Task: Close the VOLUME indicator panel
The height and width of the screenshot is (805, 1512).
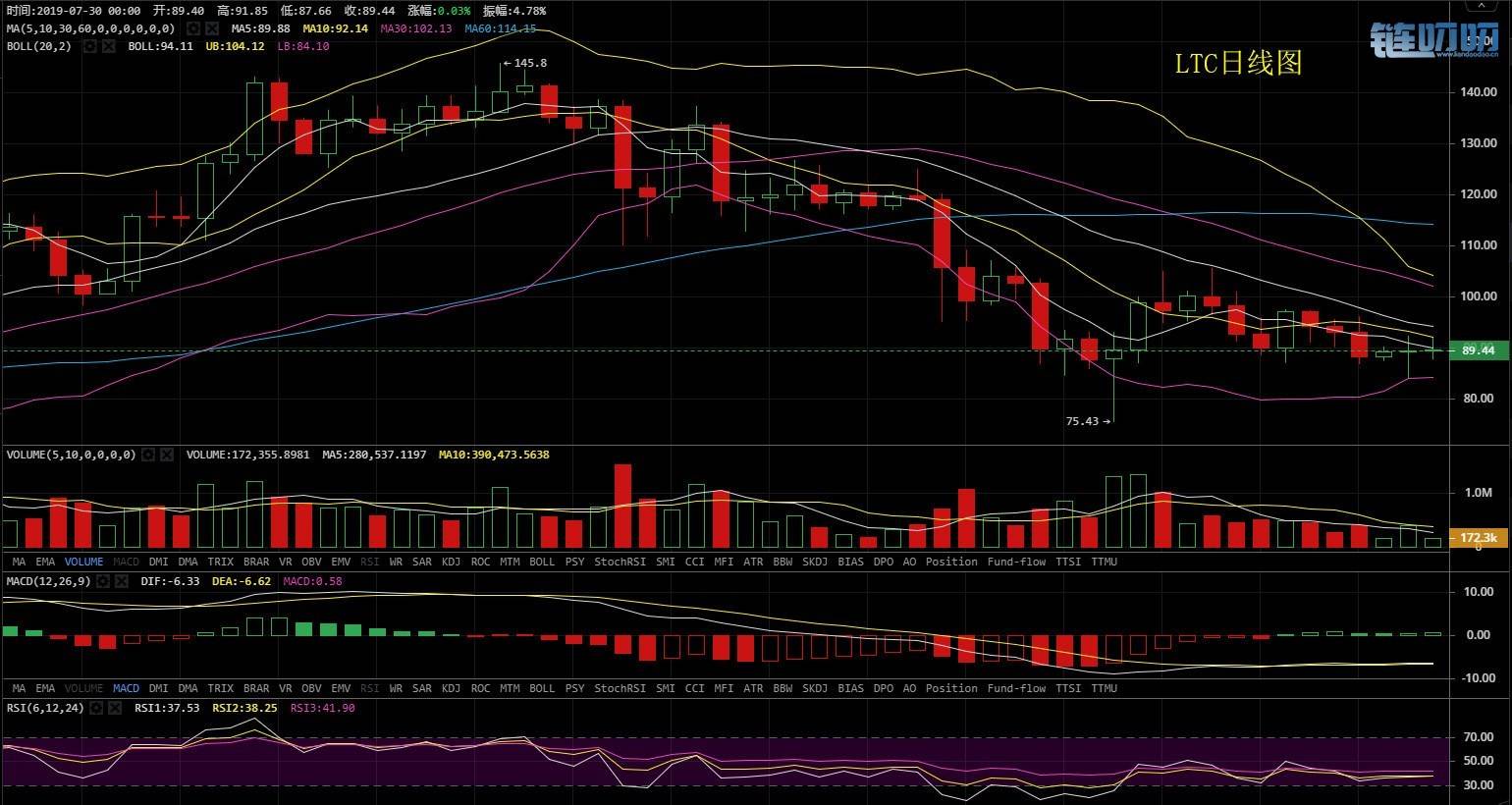Action: click(167, 455)
